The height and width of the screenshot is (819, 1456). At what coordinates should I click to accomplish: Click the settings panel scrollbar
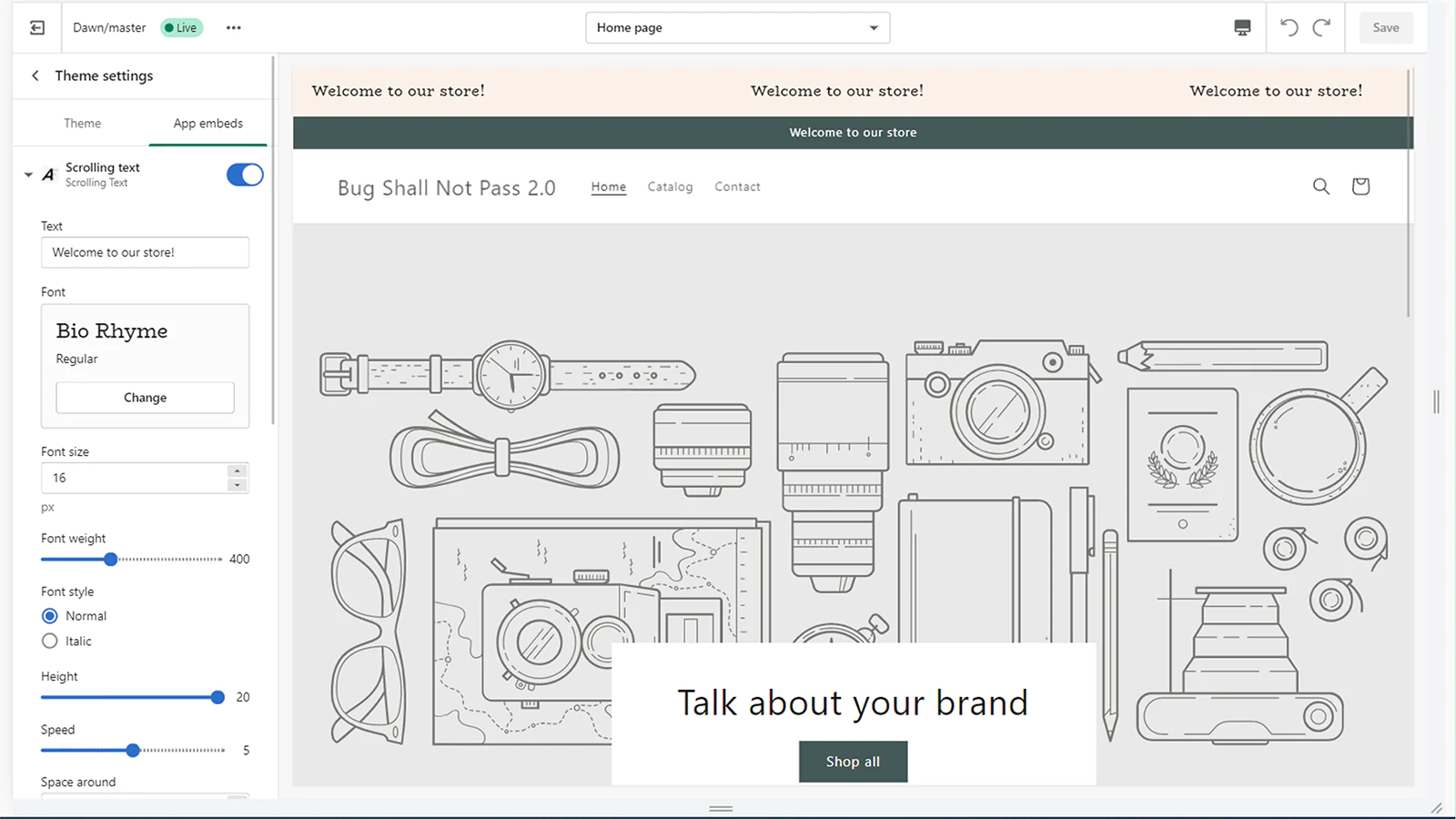(x=273, y=241)
